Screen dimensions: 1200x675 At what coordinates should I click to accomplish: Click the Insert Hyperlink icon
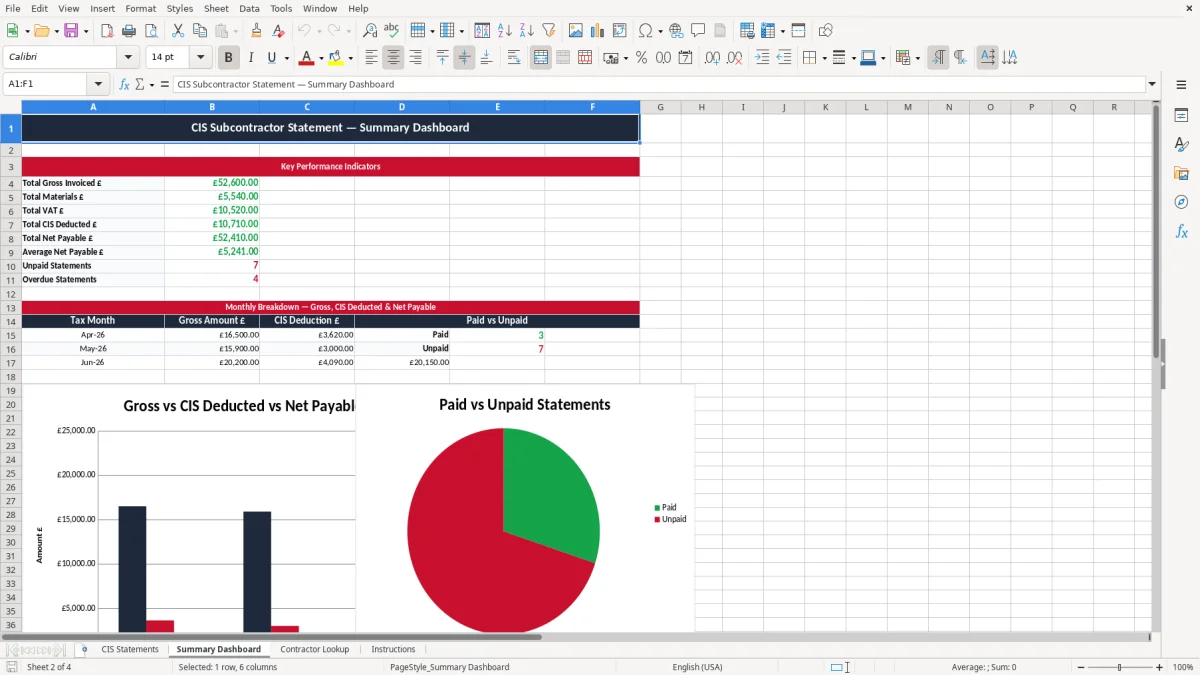tap(676, 31)
